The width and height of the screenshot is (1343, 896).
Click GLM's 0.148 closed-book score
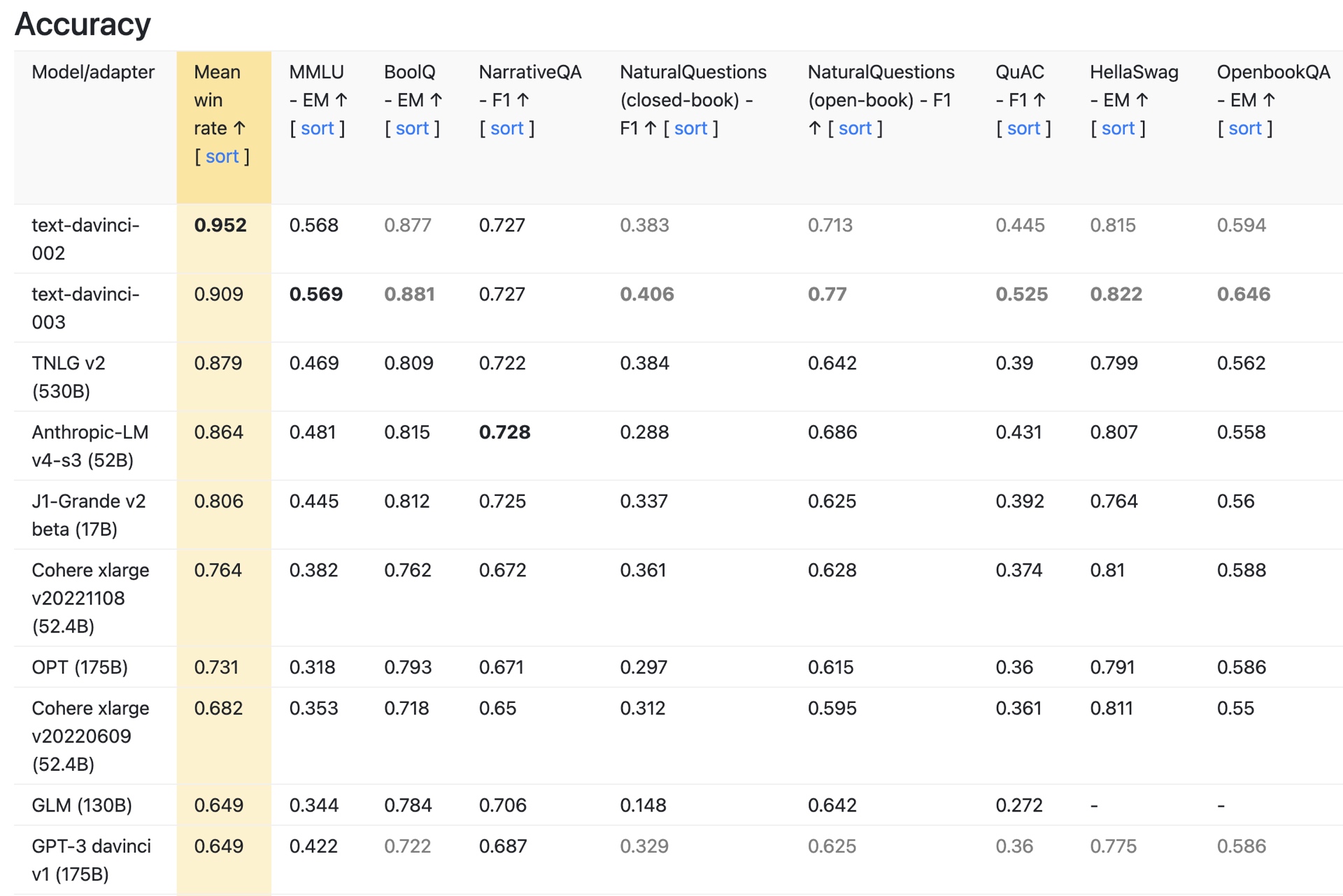(x=644, y=805)
